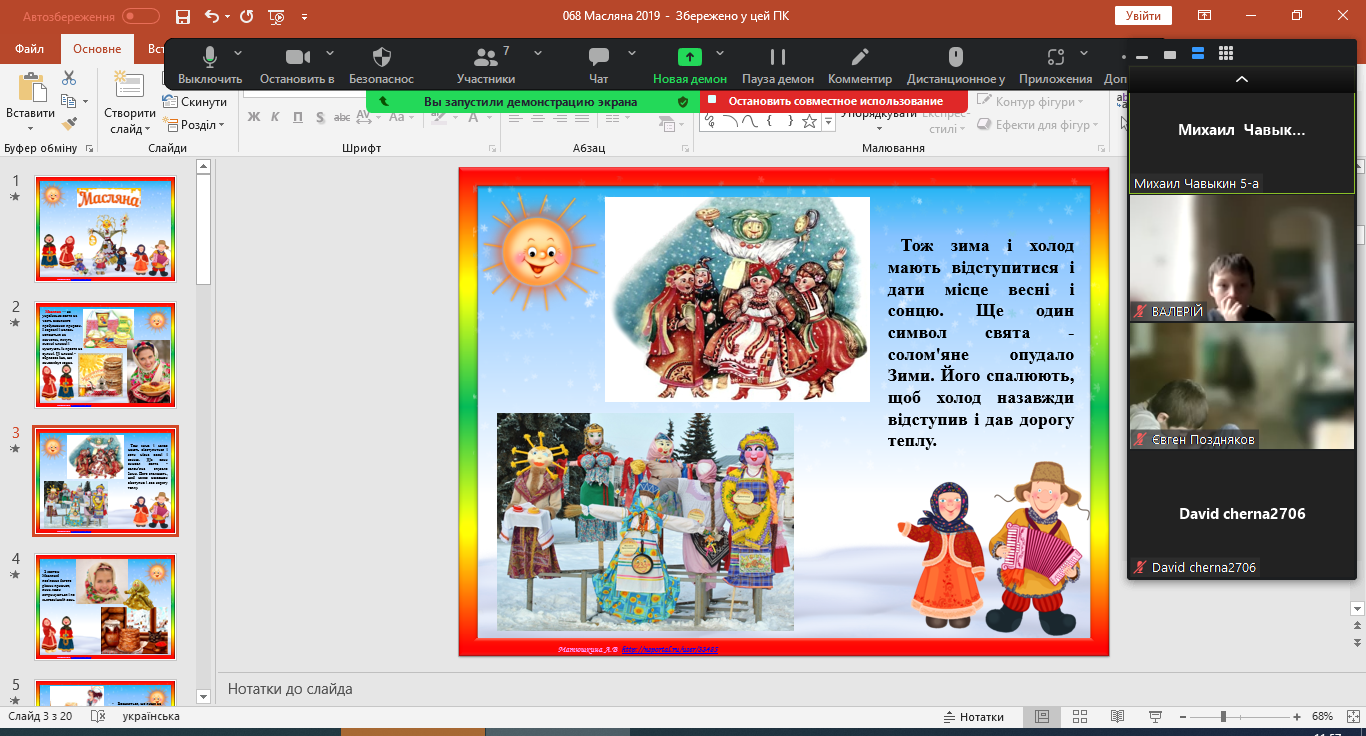The image size is (1366, 736).
Task: Open Створити слайд dropdown
Action: [x=129, y=122]
